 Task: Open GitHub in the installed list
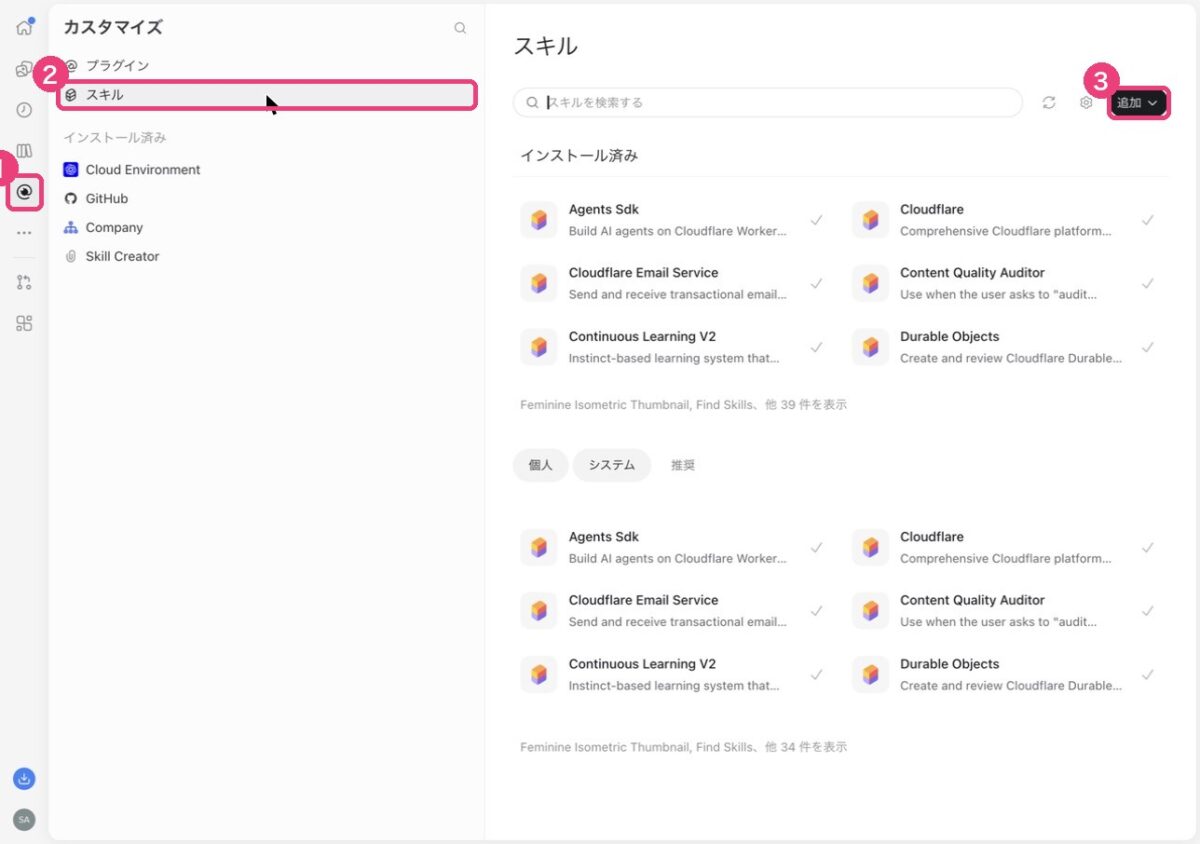266,199
